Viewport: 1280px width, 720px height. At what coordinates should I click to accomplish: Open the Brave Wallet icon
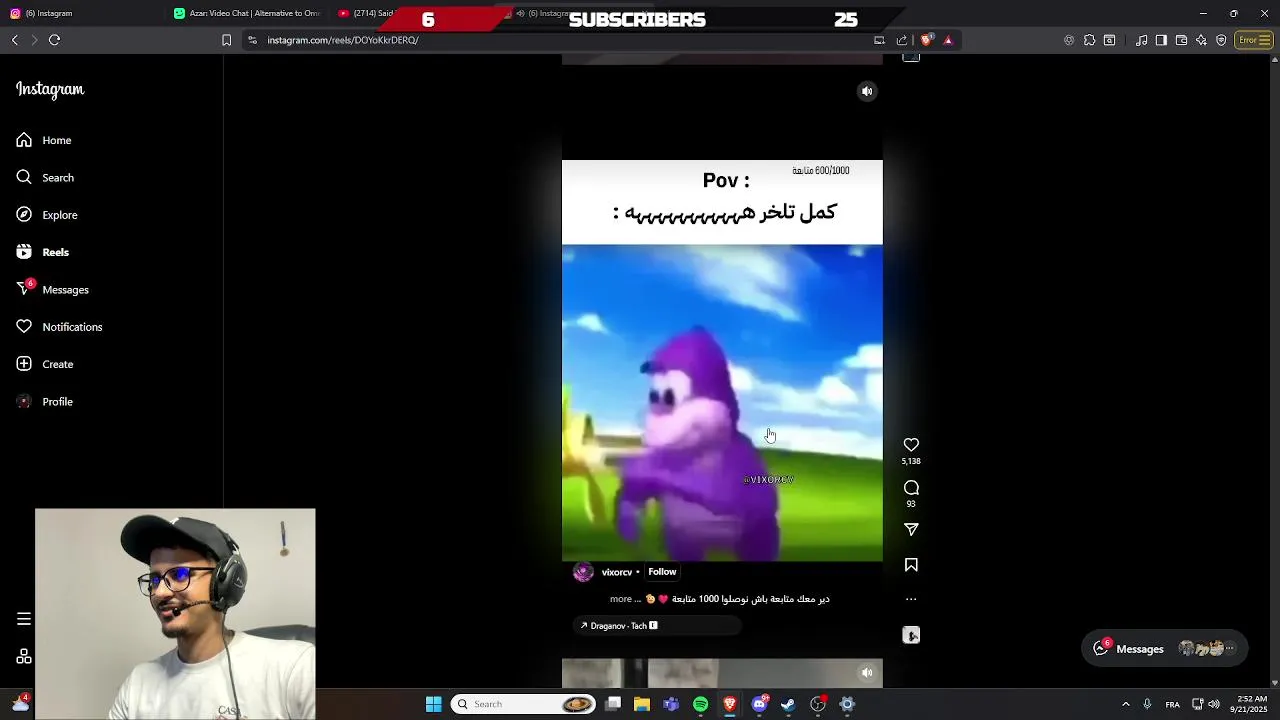(x=1181, y=40)
